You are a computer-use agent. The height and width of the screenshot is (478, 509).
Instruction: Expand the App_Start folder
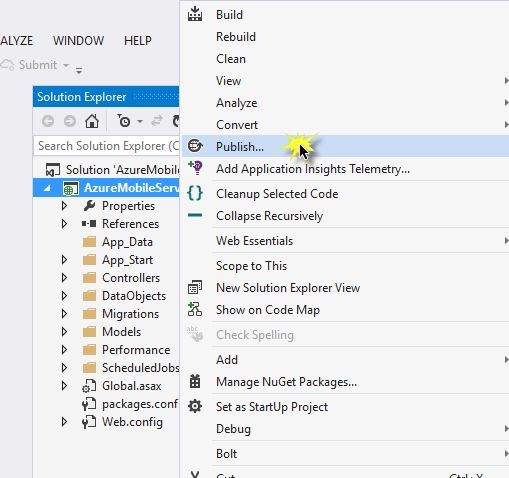coord(64,260)
